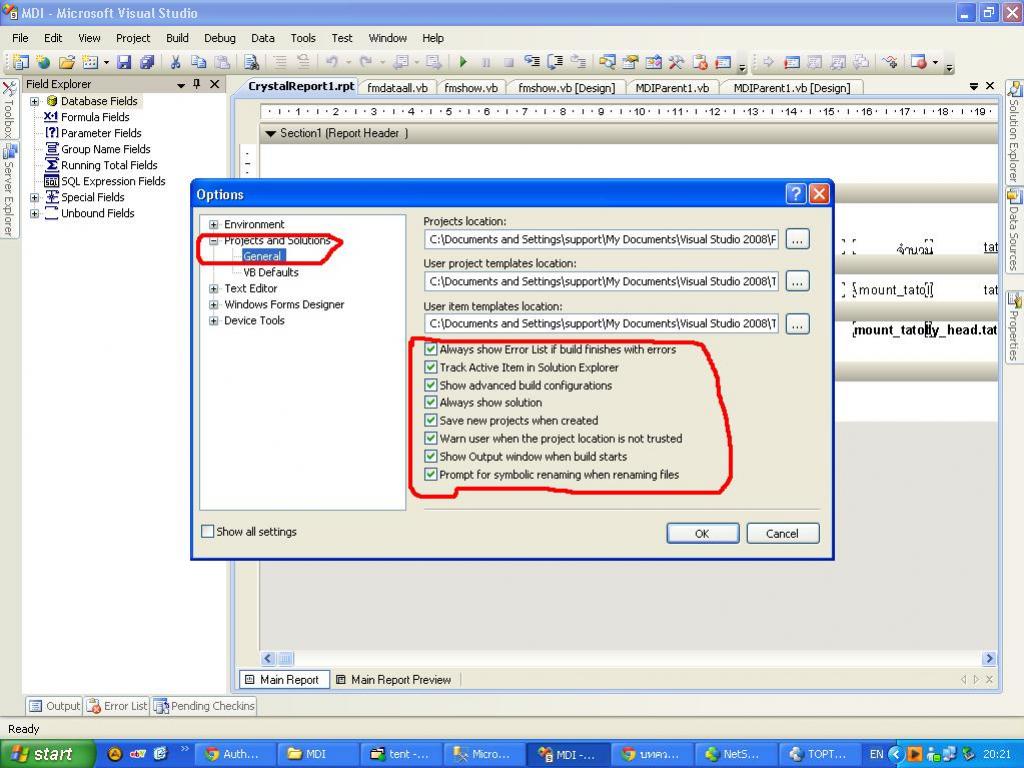Screen dimensions: 1024x768
Task: Open the Object Browser toolbar icon
Action: pyautogui.click(x=654, y=62)
